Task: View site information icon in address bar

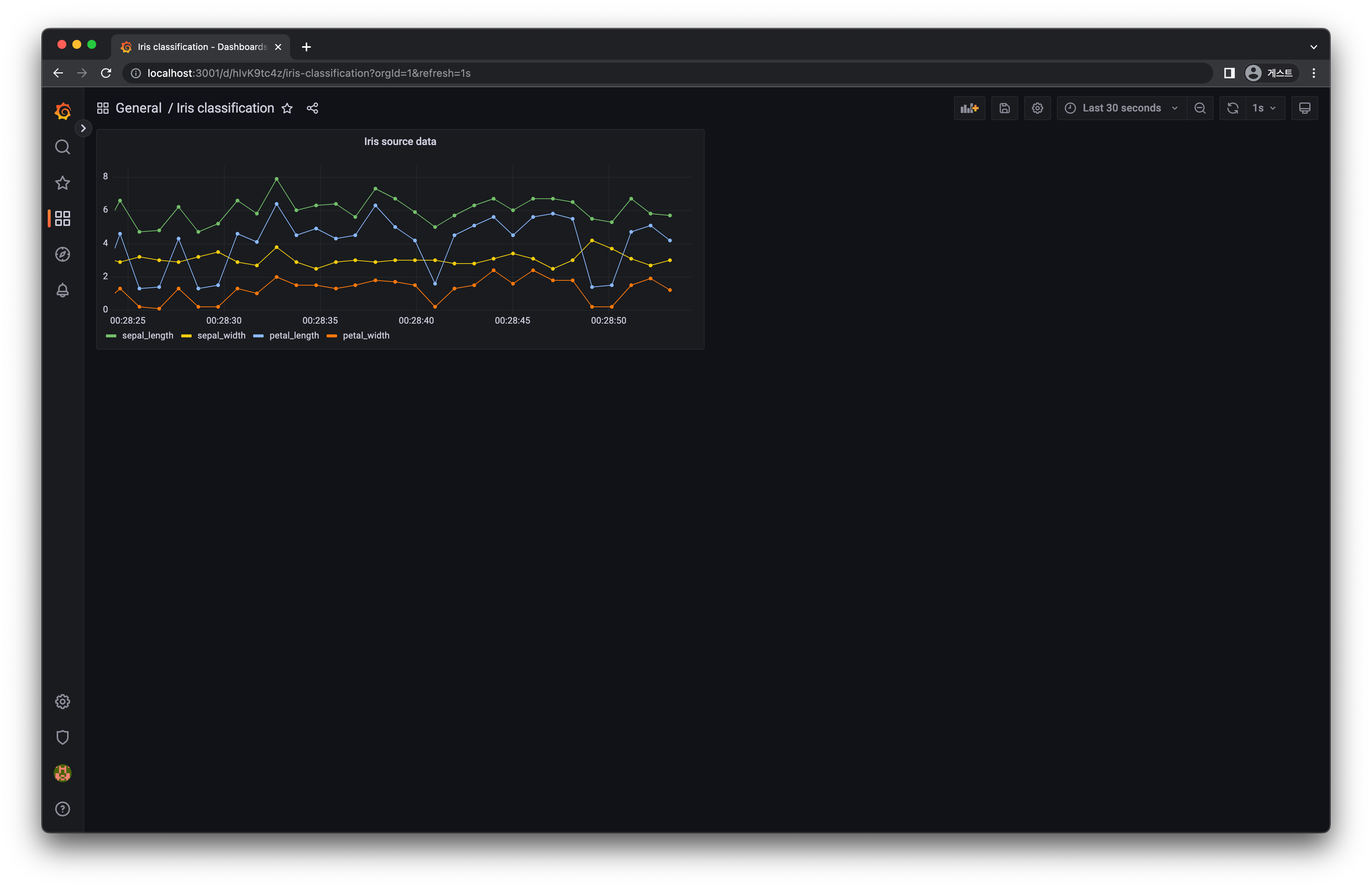Action: (x=136, y=73)
